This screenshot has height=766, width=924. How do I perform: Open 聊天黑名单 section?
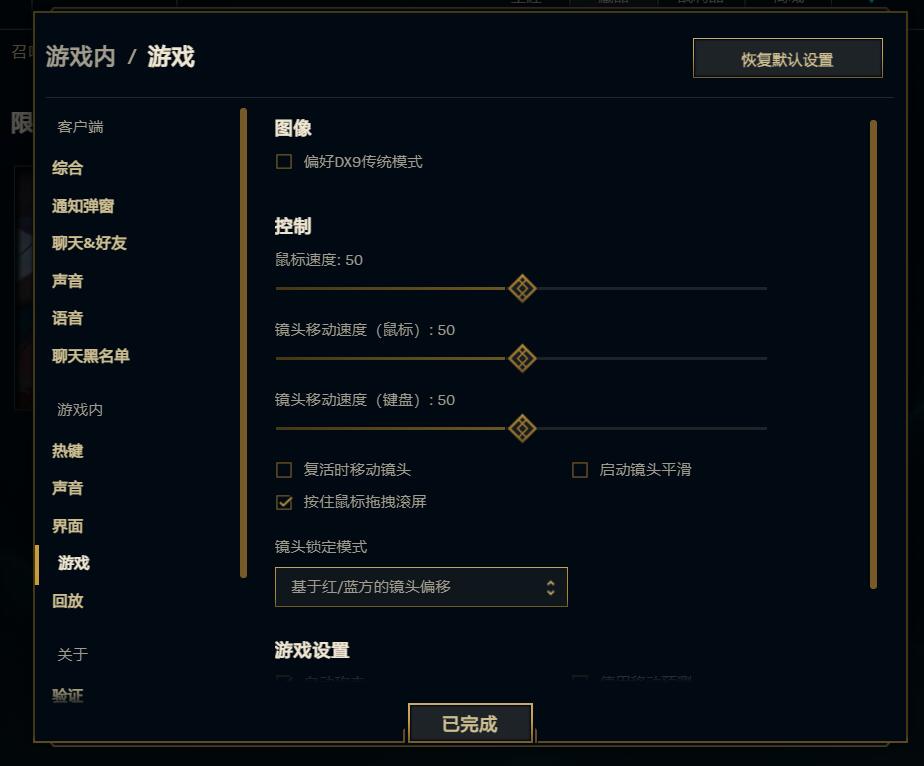coord(90,356)
